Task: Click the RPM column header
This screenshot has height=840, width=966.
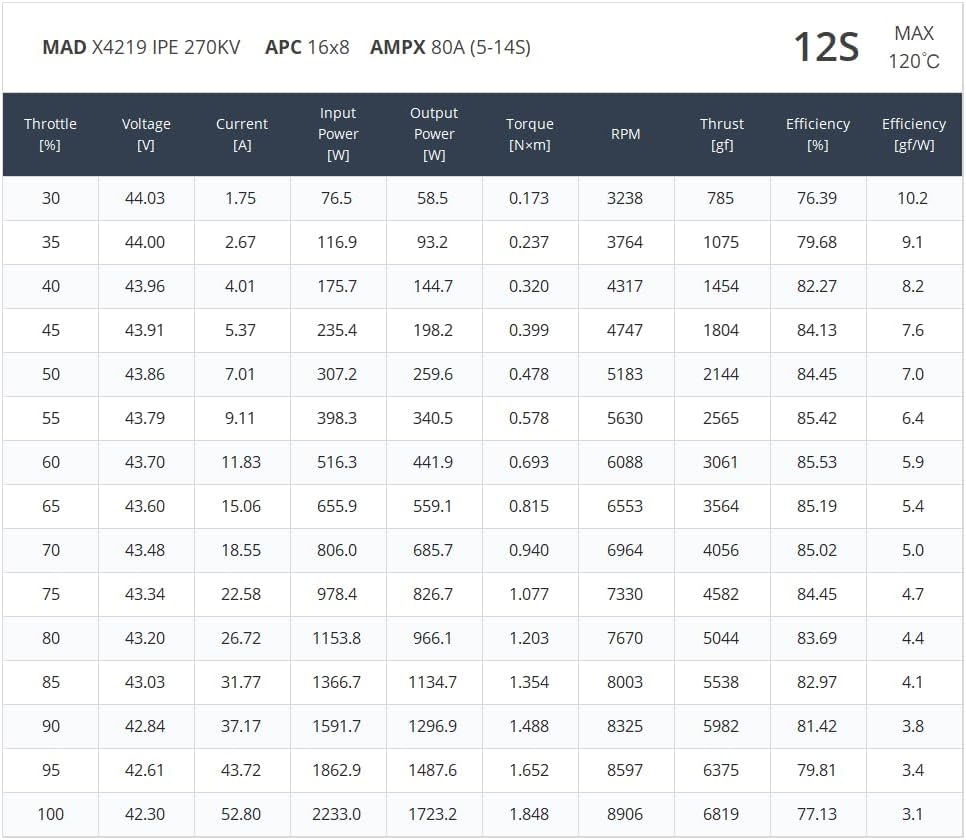Action: pyautogui.click(x=626, y=134)
